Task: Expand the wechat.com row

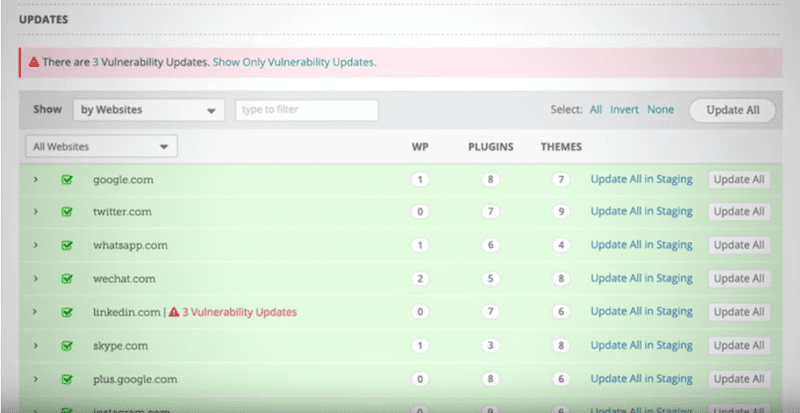Action: coord(36,279)
